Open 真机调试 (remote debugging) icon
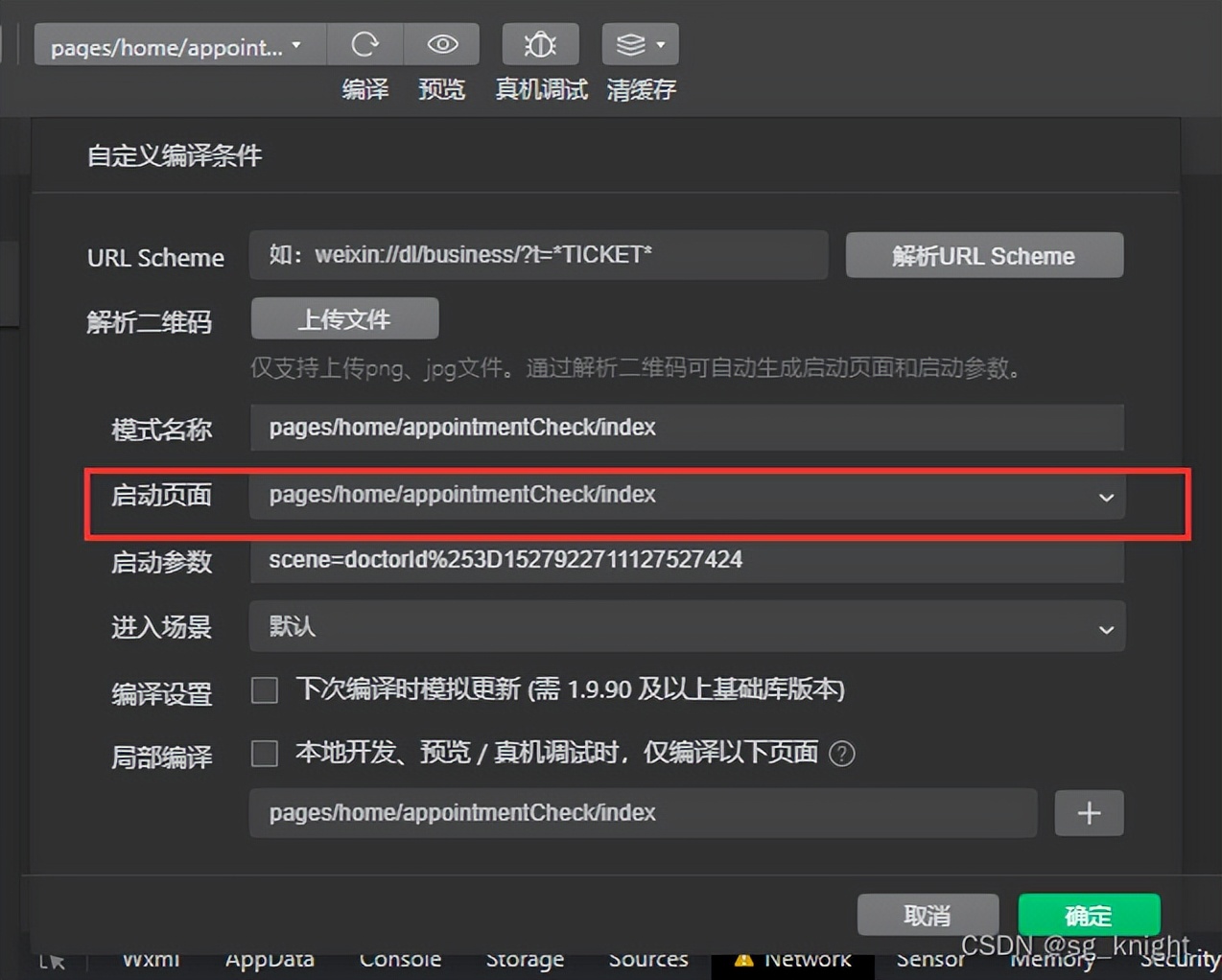Viewport: 1222px width, 980px height. 540,44
